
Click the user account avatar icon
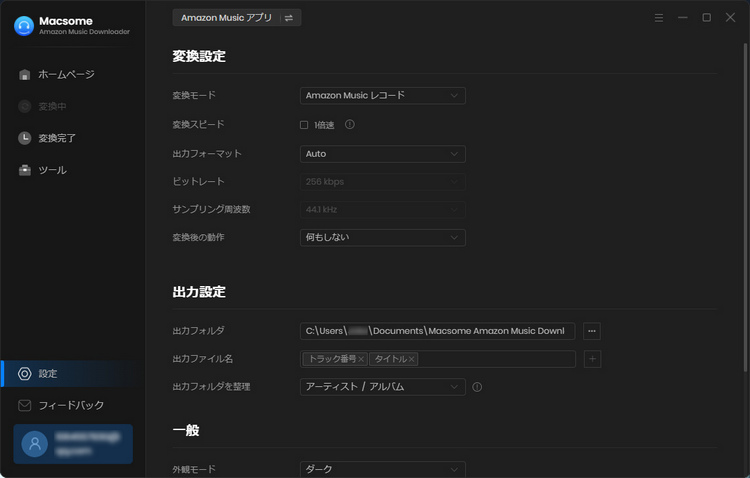pyautogui.click(x=34, y=444)
